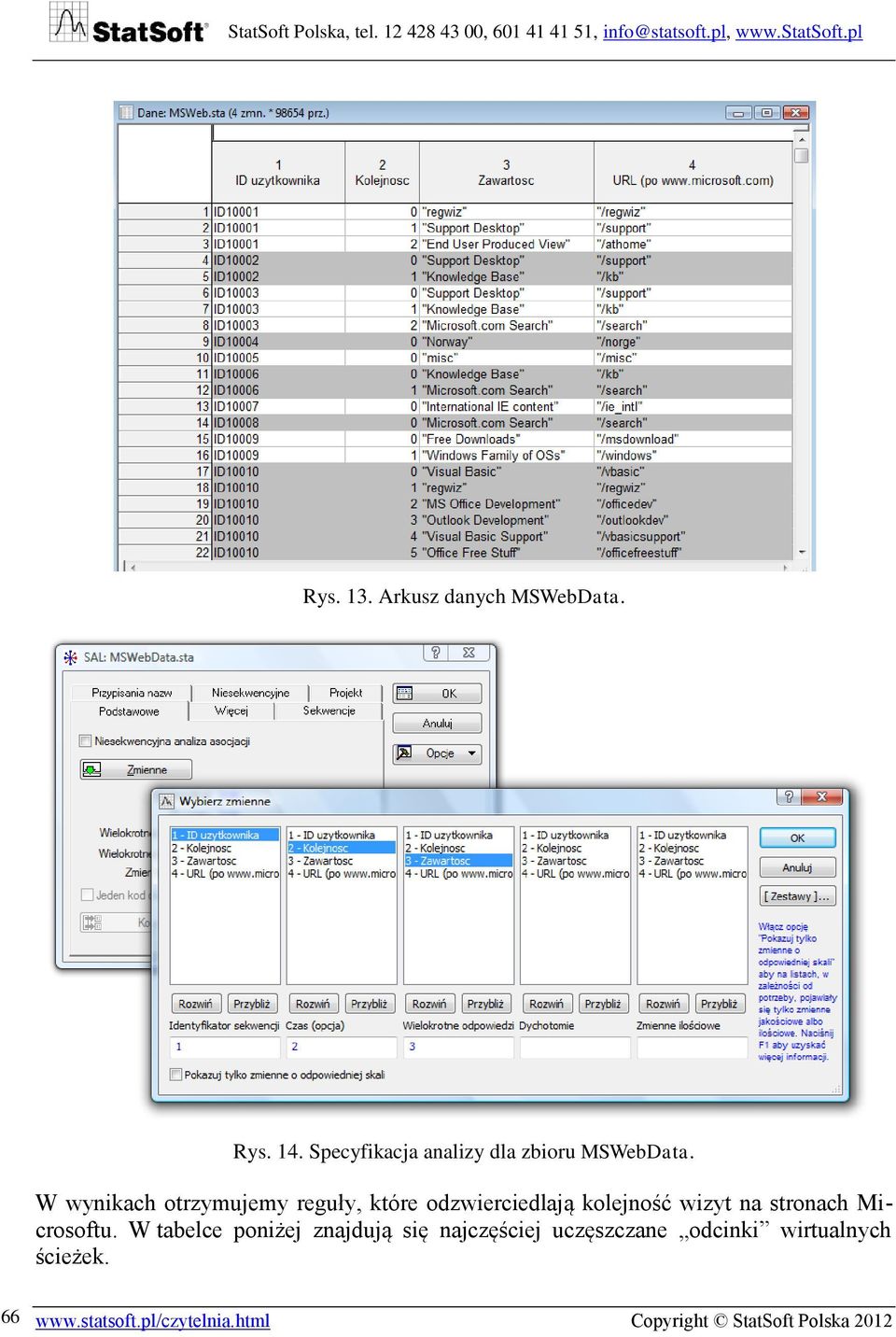Select column header 2 Kolejnosc
Viewport: 896px width, 1337px height.
[382, 173]
